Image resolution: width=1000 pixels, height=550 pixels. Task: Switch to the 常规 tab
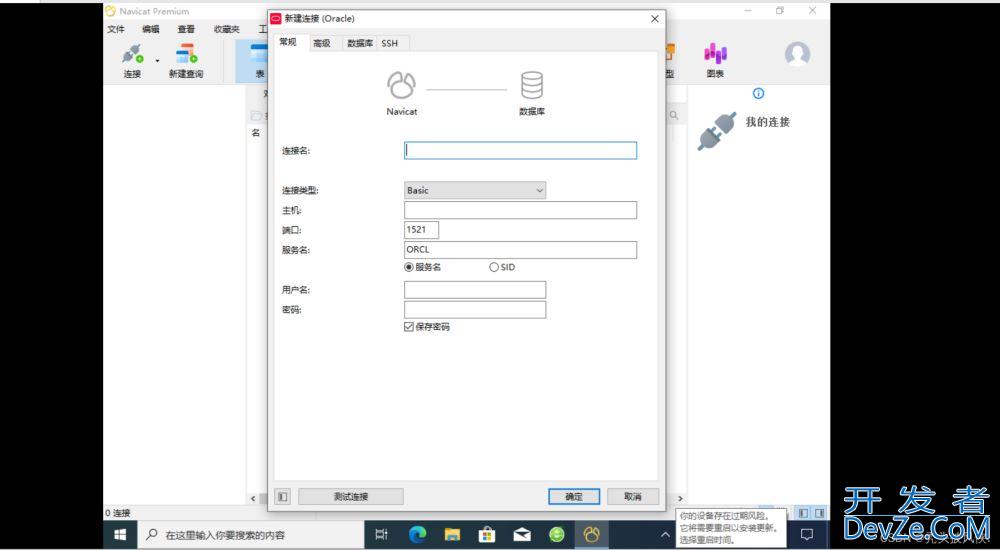[x=288, y=42]
